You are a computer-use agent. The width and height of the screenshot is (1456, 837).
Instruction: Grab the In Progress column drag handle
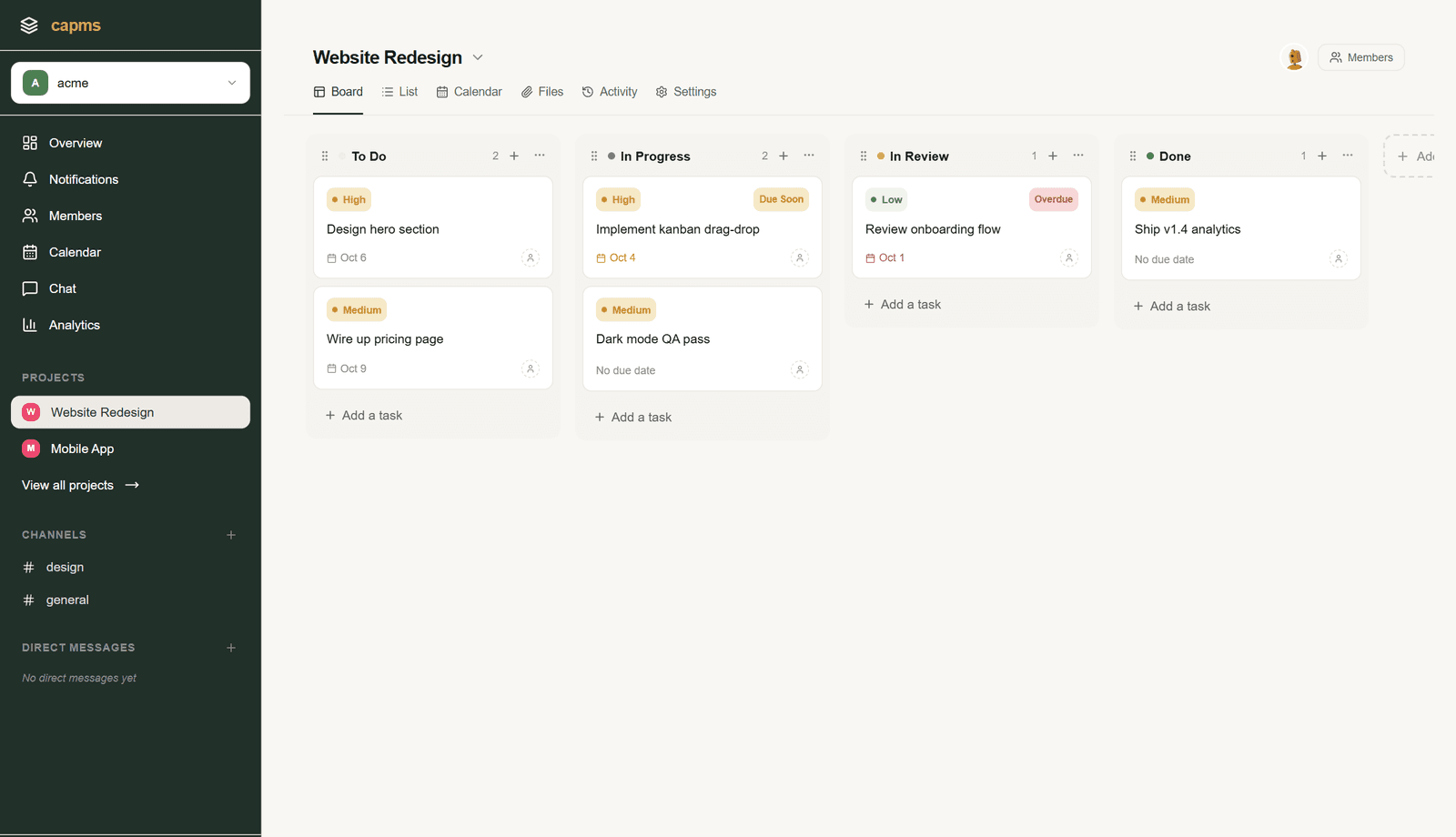594,156
